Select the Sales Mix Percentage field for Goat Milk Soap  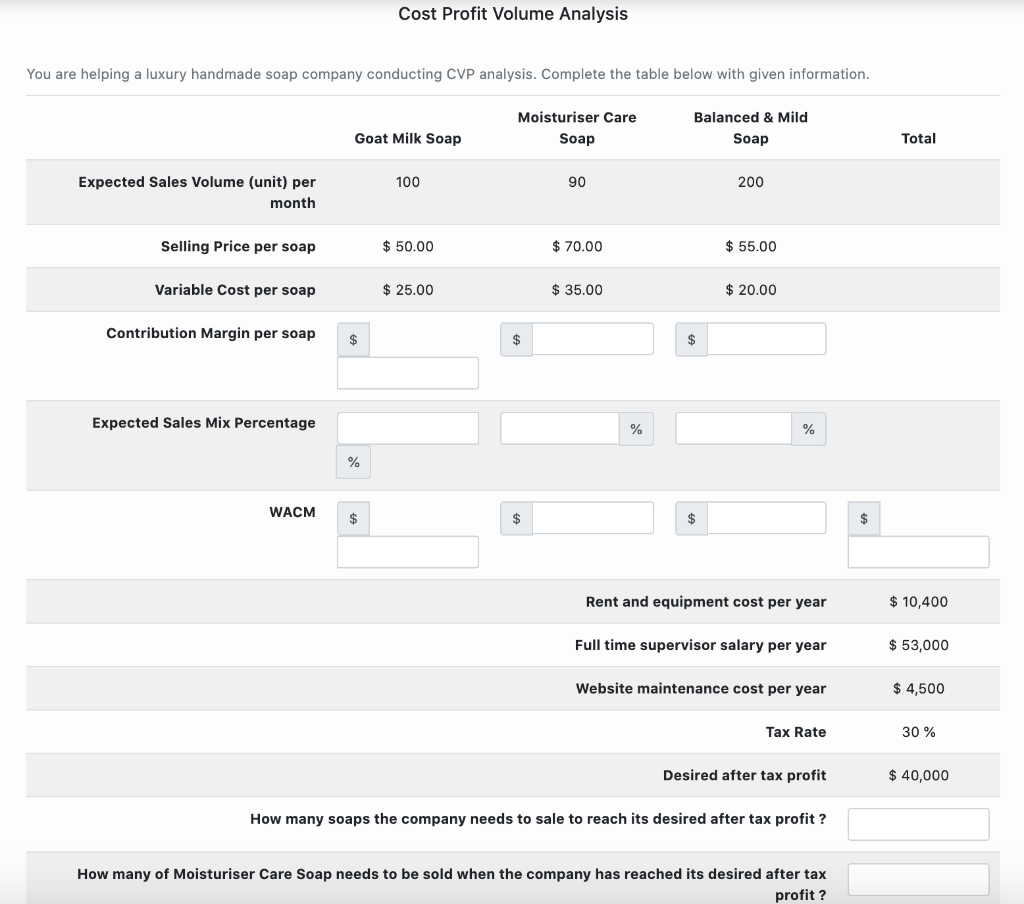tap(407, 427)
